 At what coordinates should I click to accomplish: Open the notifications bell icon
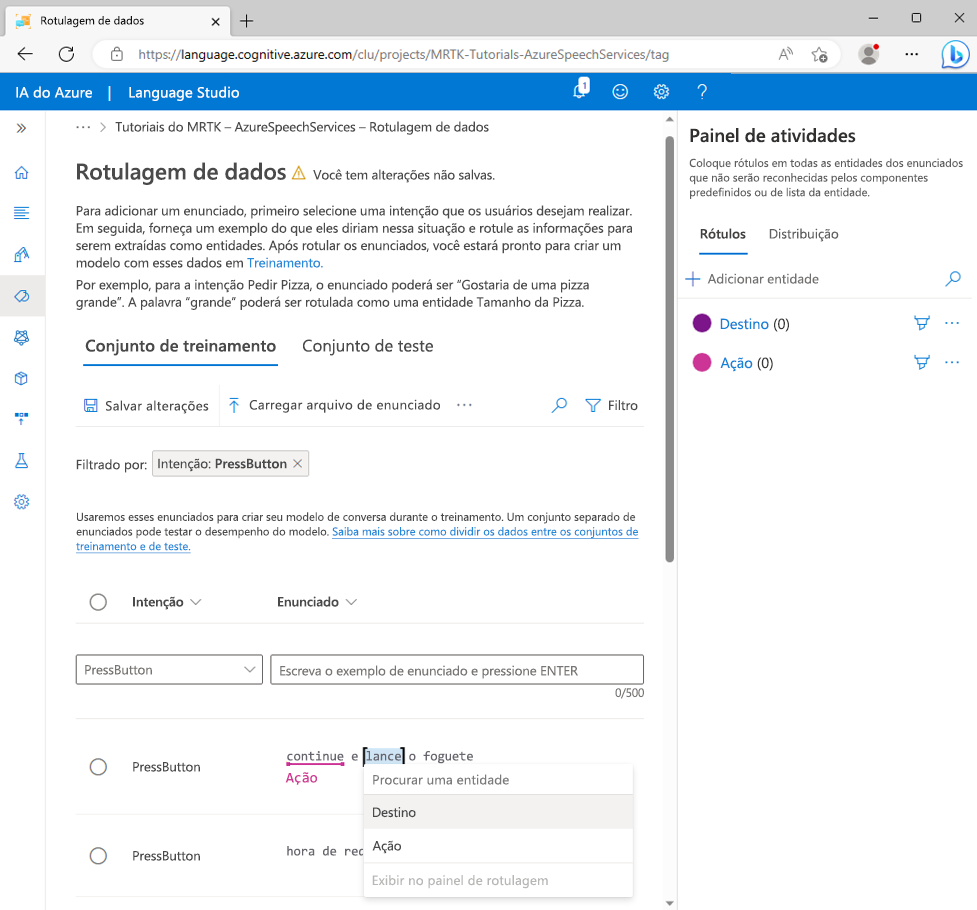tap(581, 90)
